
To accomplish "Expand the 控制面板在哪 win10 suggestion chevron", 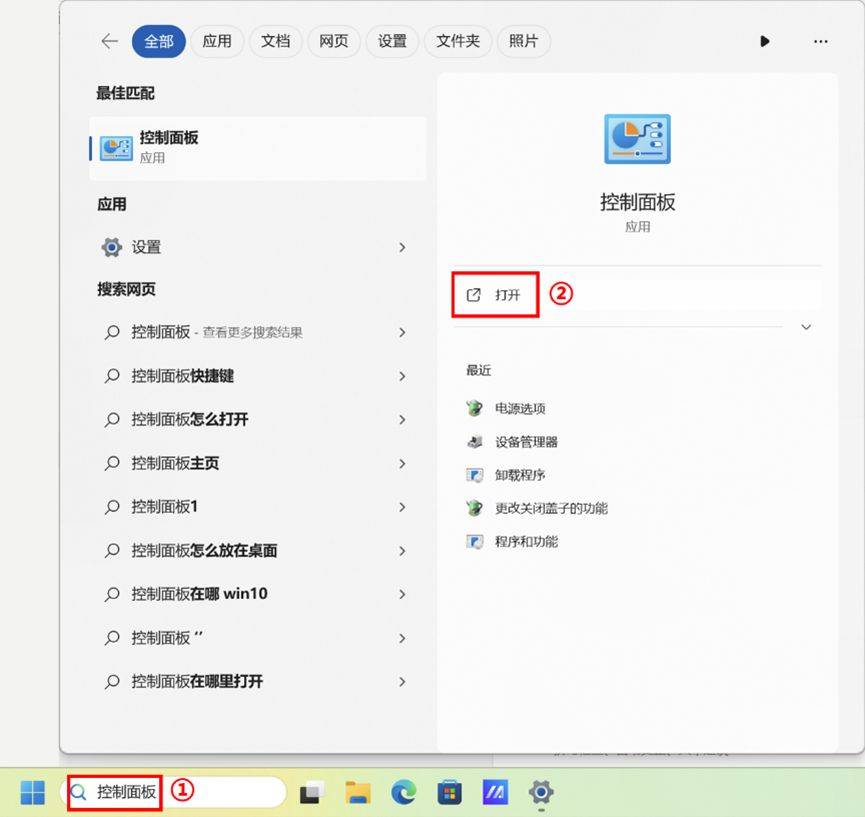I will [402, 594].
